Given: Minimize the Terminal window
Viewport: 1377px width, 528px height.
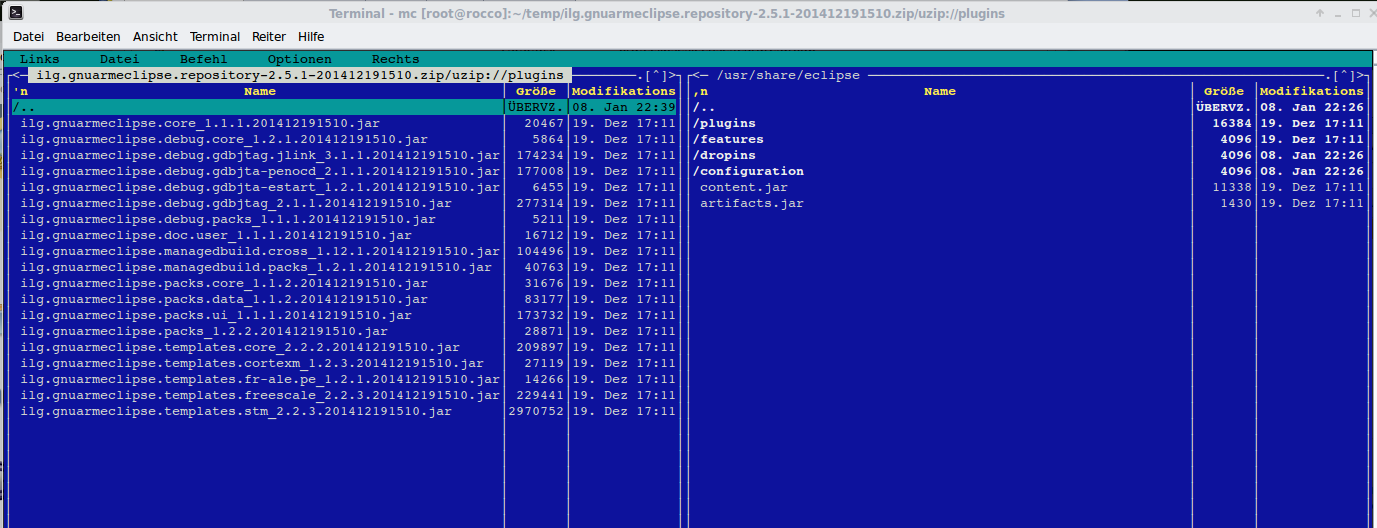Looking at the screenshot, I should tap(1338, 14).
